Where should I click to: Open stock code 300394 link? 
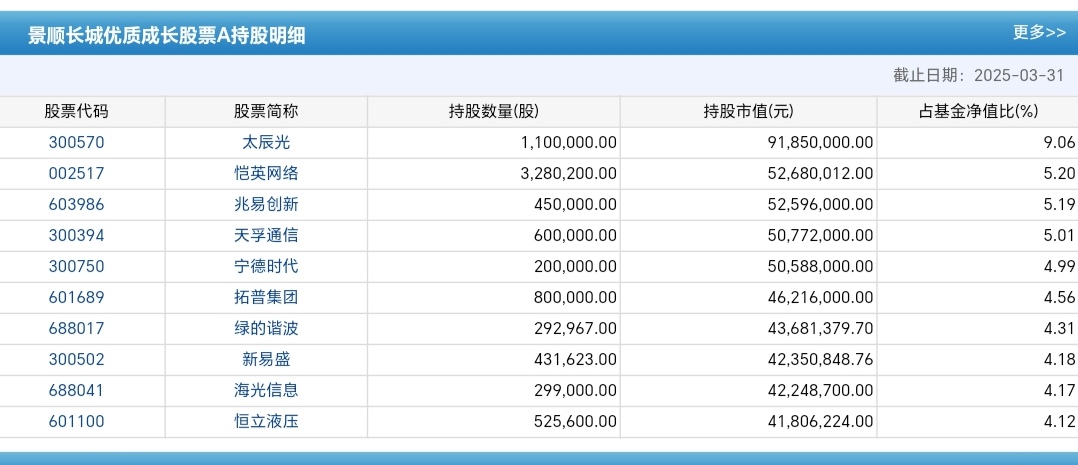tap(76, 236)
